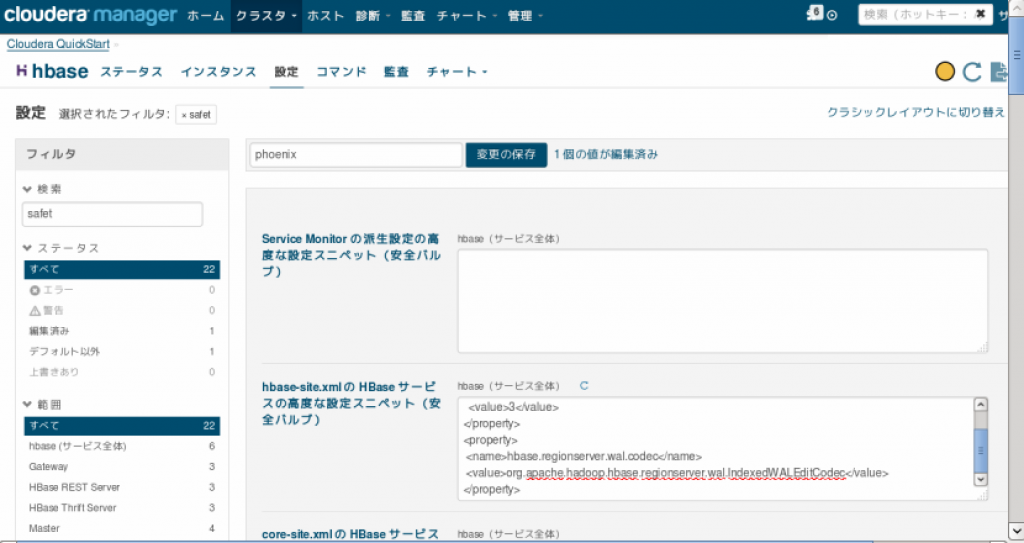Click the snippet textarea scroll down arrow

point(980,480)
